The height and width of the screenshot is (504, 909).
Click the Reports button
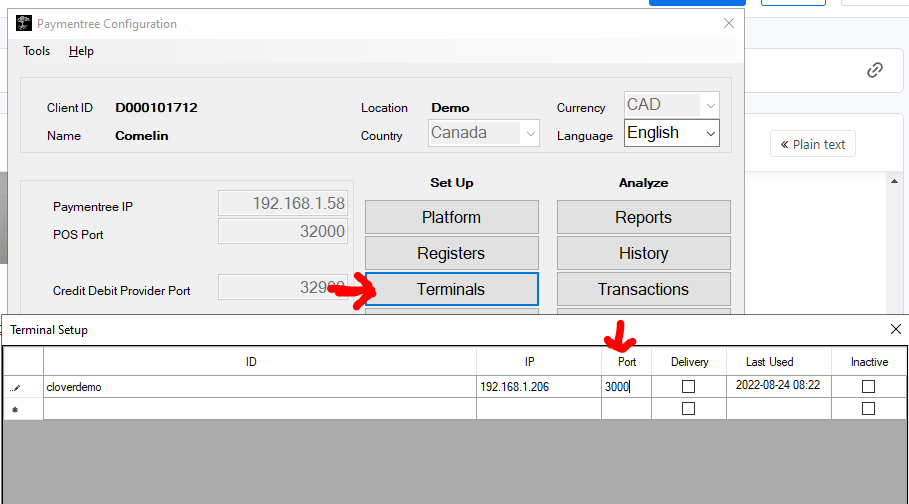point(643,217)
